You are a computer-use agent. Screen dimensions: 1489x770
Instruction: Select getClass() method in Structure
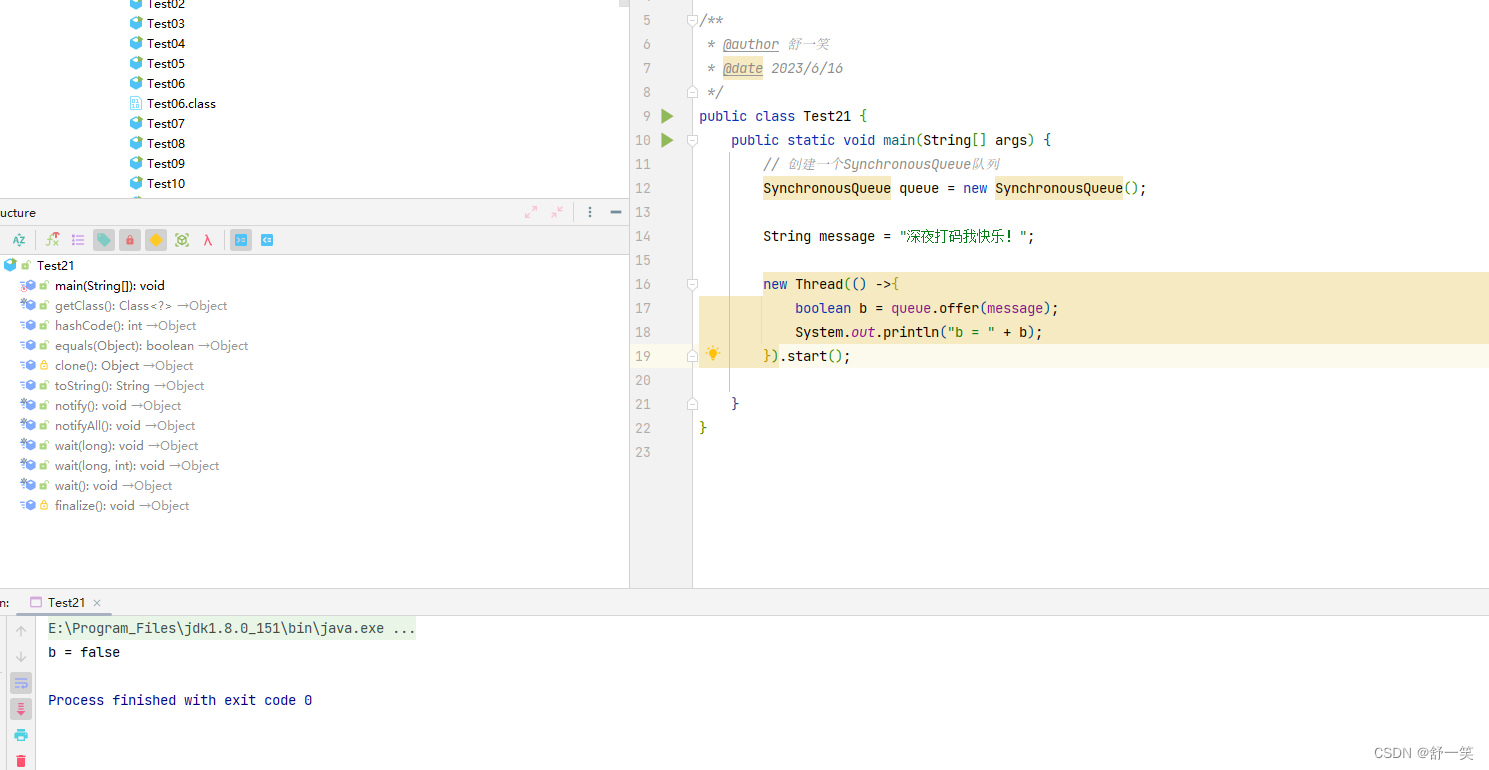tap(141, 305)
